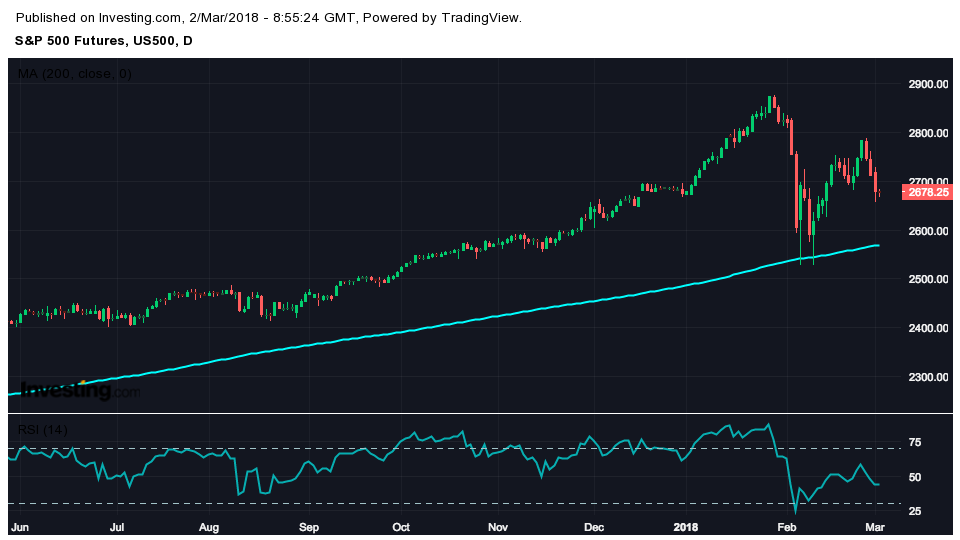Click the 2500.00 price axis label
Image resolution: width=960 pixels, height=540 pixels.
pos(928,279)
